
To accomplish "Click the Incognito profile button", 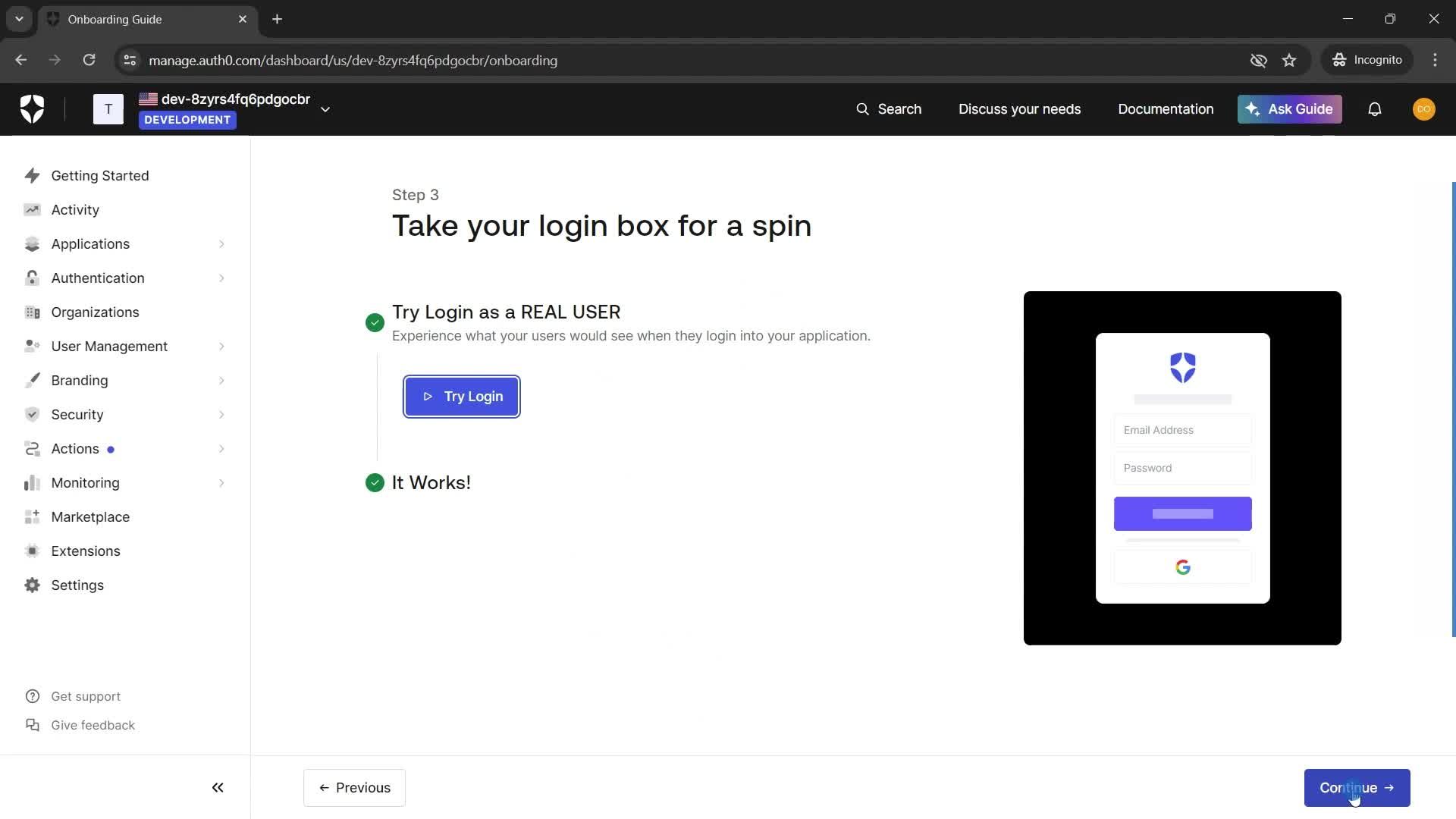I will tap(1367, 60).
